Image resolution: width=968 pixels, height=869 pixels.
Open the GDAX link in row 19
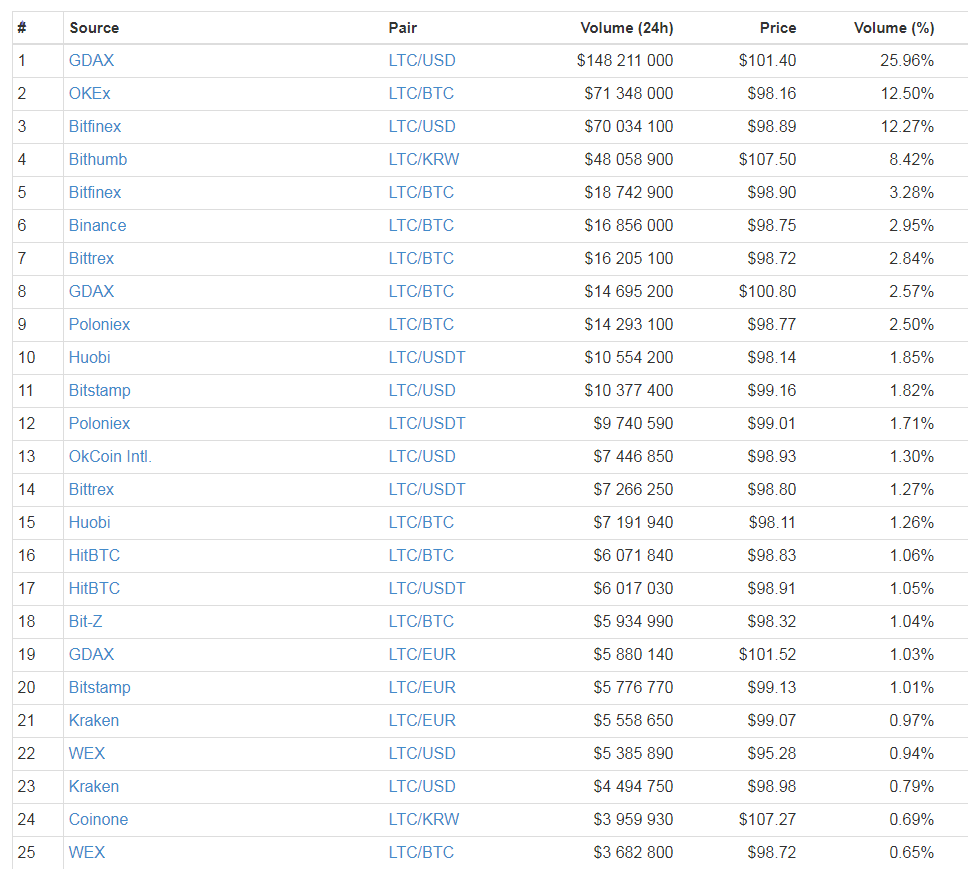[x=91, y=655]
